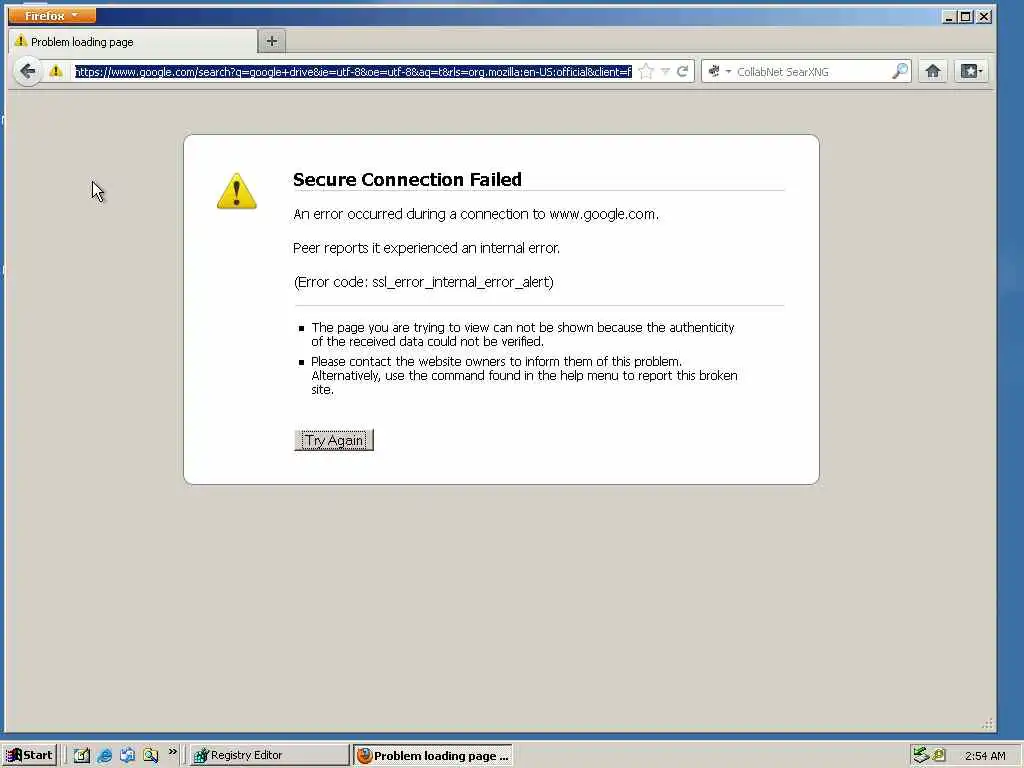Click the first system tray network icon

pos(921,755)
